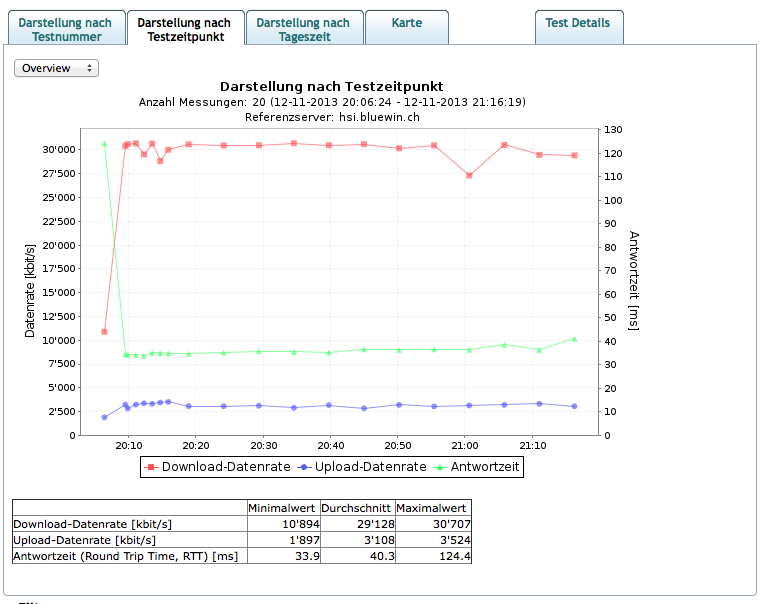The height and width of the screenshot is (604, 770).
Task: Open the Darstellung nach Tageszeit tab
Action: tap(303, 29)
